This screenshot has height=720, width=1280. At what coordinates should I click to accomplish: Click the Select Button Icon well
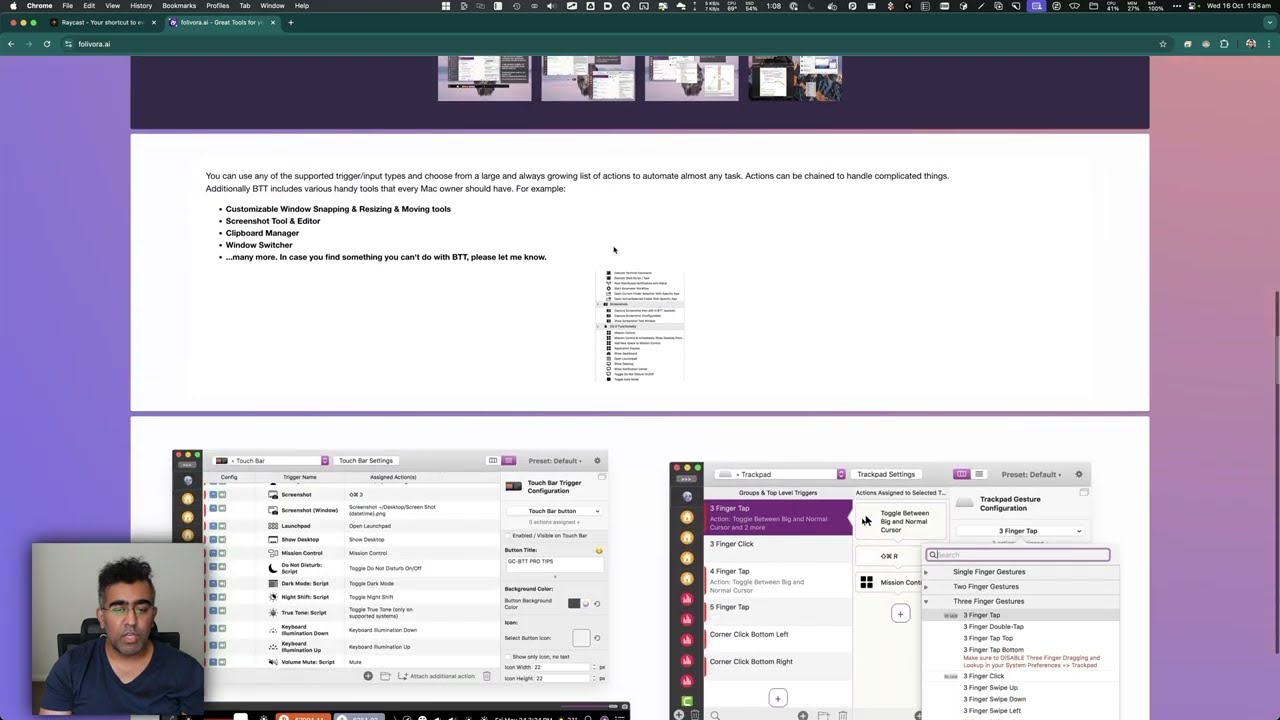(581, 638)
